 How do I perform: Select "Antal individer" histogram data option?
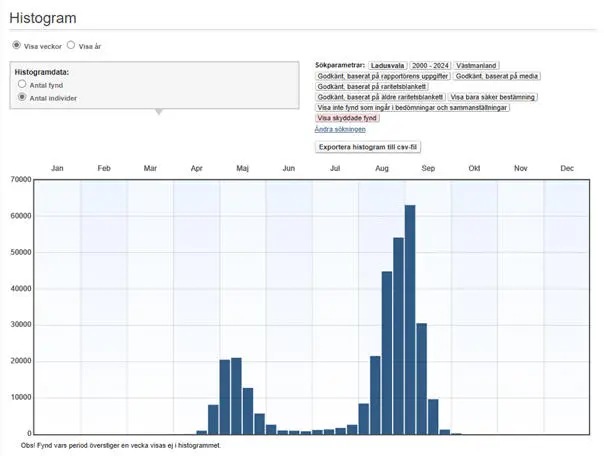coord(23,98)
